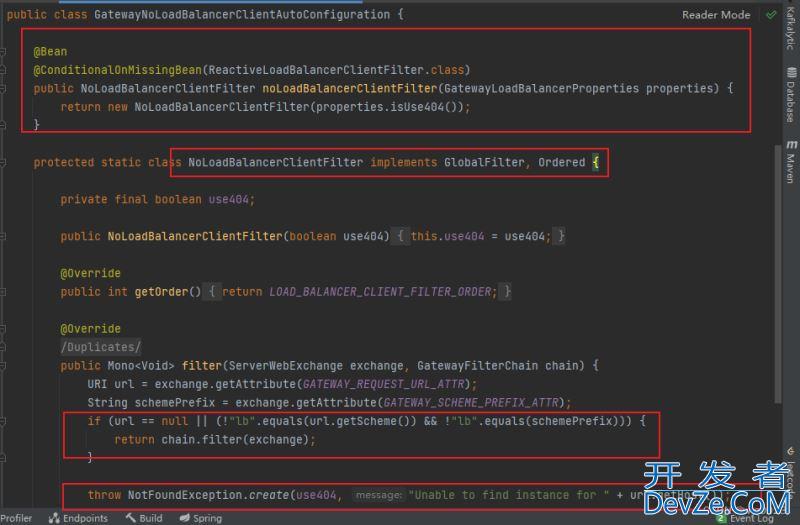Click the Maven 'm' icon
The image size is (800, 525).
point(791,145)
